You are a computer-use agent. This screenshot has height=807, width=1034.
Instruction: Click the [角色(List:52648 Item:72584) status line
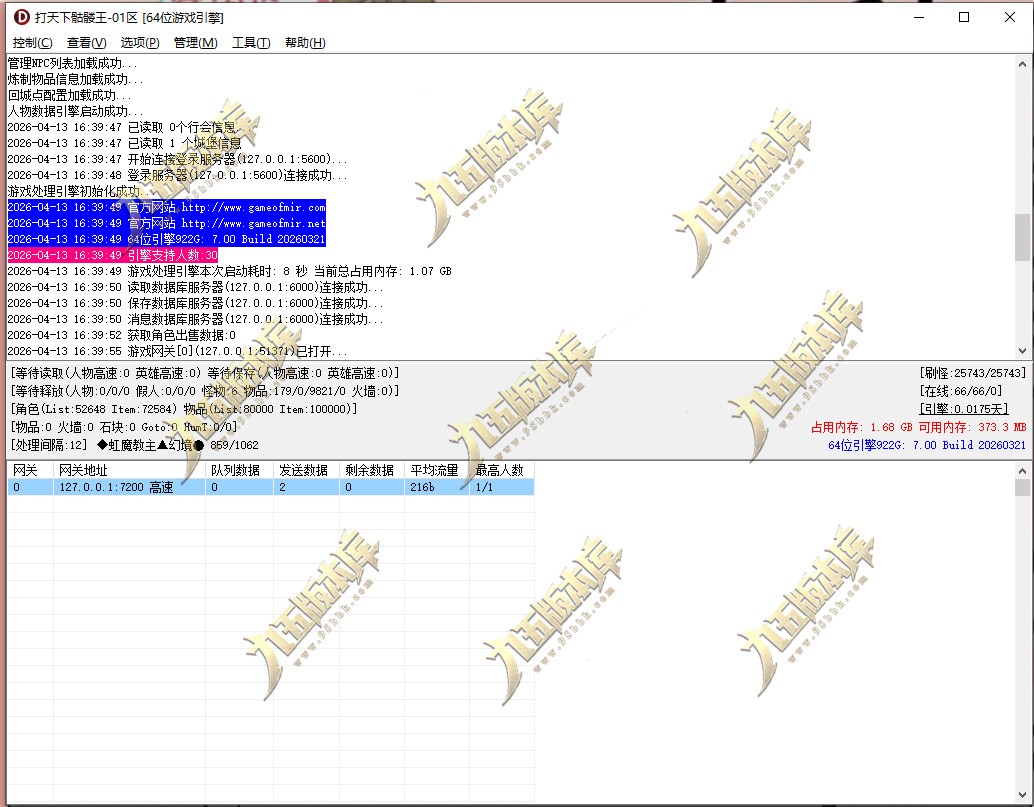[x=184, y=409]
